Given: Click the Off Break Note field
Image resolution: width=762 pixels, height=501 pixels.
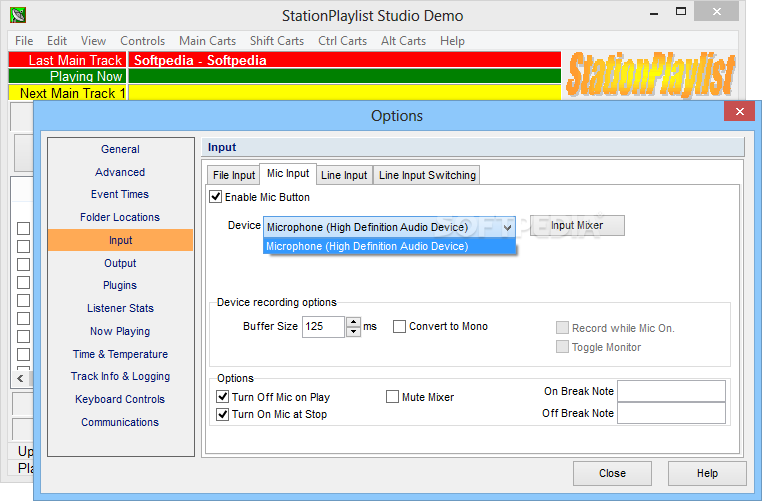Looking at the screenshot, I should tap(671, 413).
